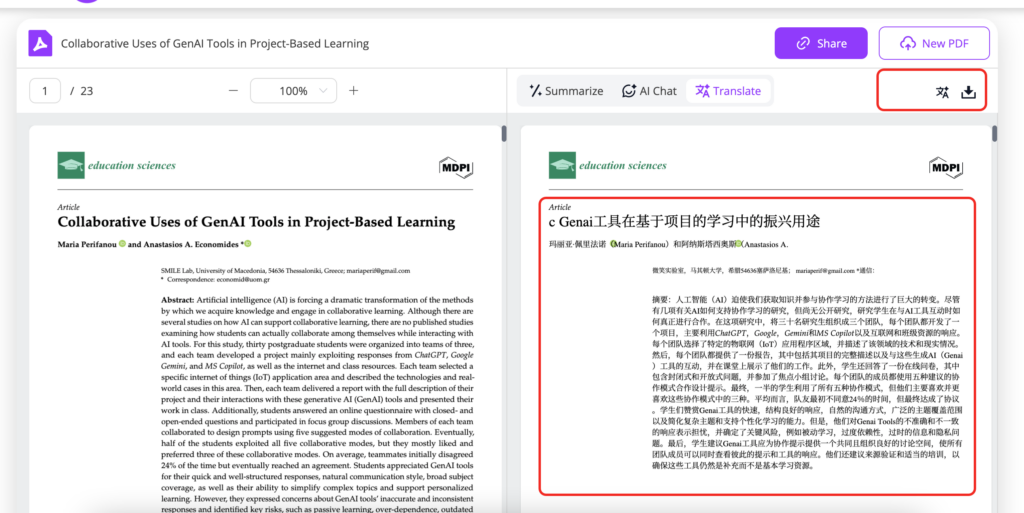This screenshot has height=513, width=1024.
Task: Click the New PDF upload button
Action: (x=934, y=43)
